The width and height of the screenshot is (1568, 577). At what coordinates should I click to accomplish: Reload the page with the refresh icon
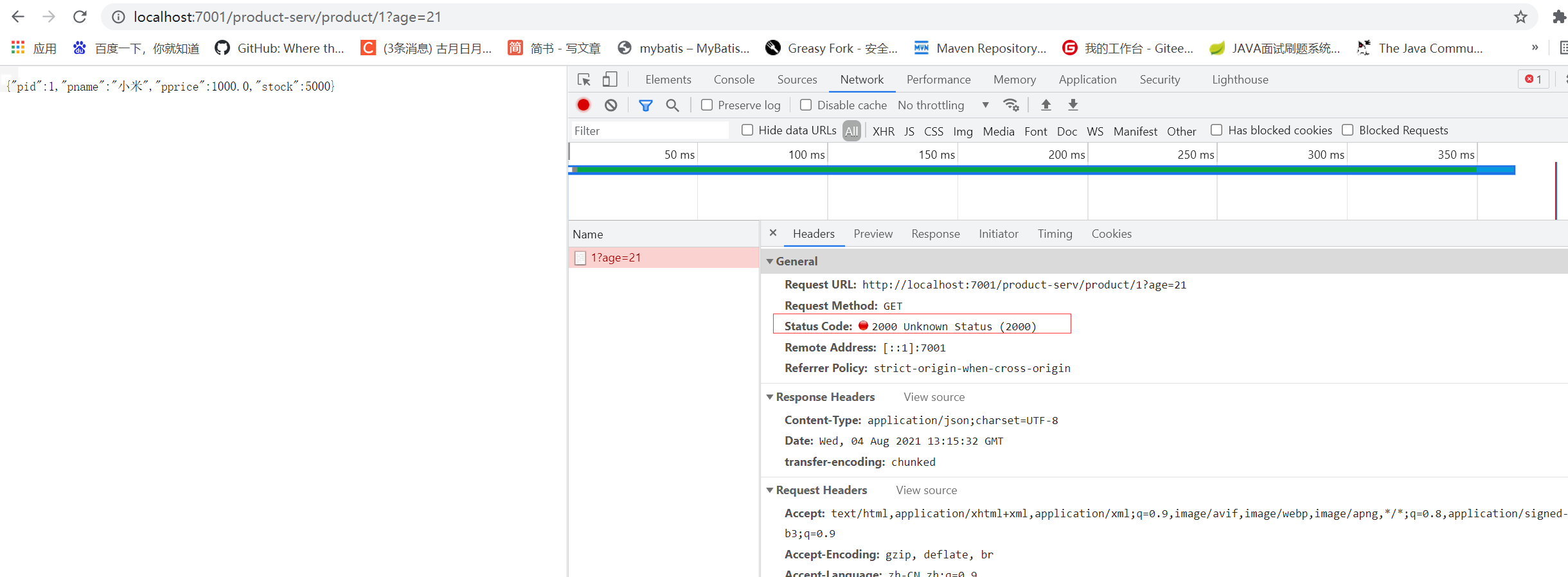[x=80, y=17]
